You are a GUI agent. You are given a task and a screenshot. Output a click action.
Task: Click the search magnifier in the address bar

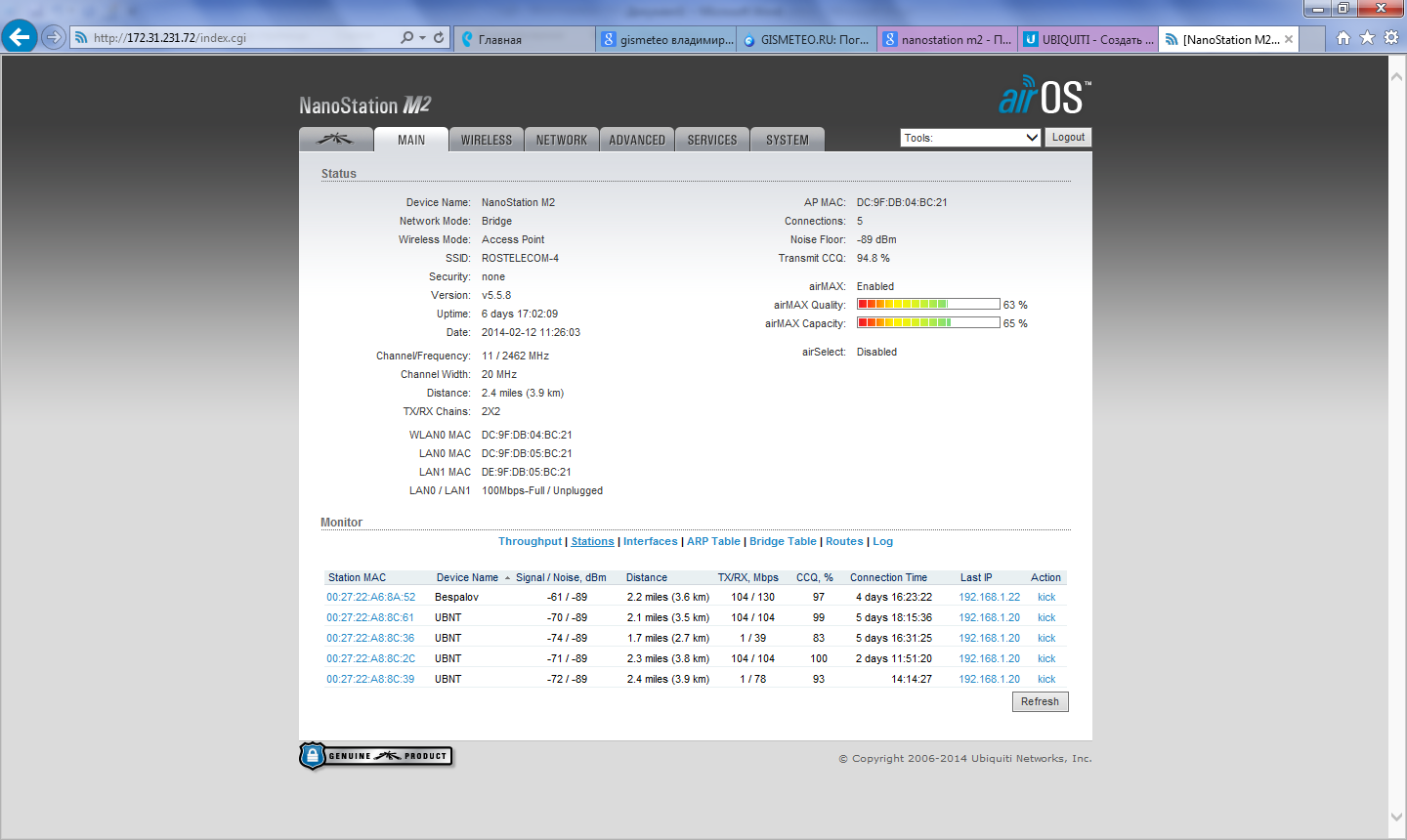pyautogui.click(x=406, y=37)
